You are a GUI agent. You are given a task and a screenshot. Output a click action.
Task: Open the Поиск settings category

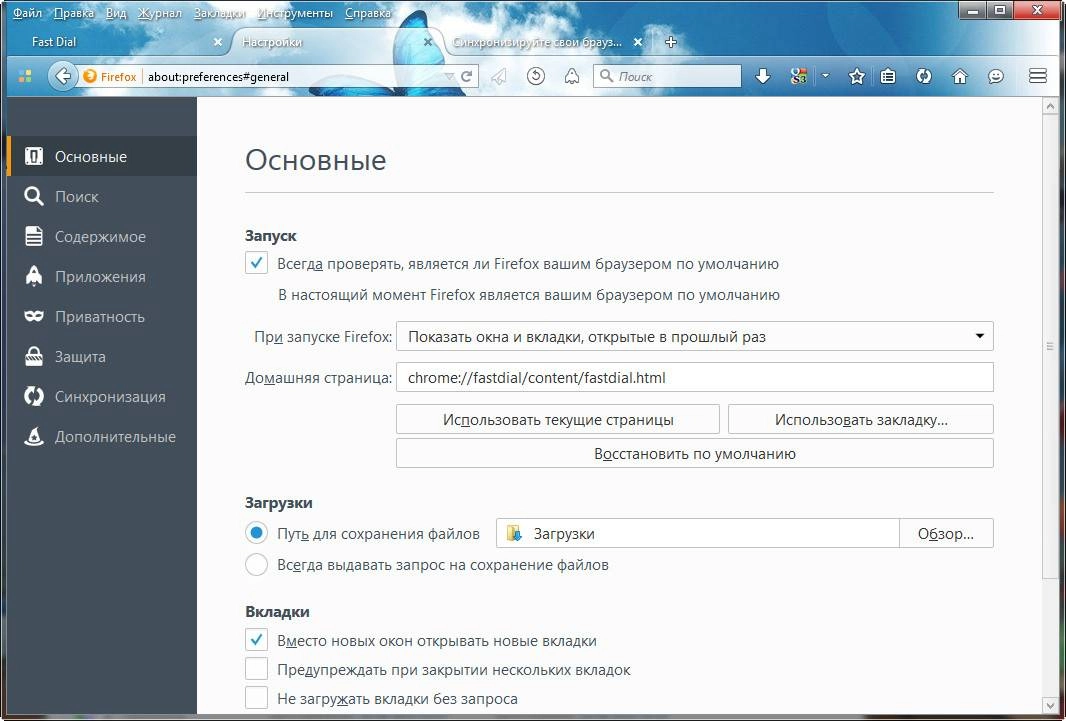[x=102, y=196]
